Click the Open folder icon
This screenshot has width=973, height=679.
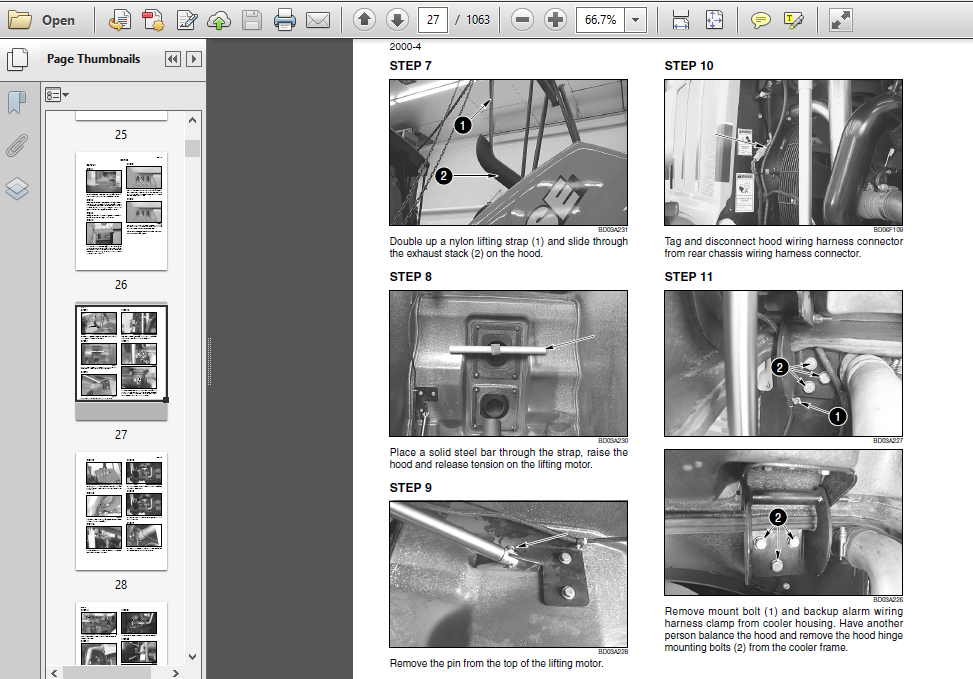19,20
